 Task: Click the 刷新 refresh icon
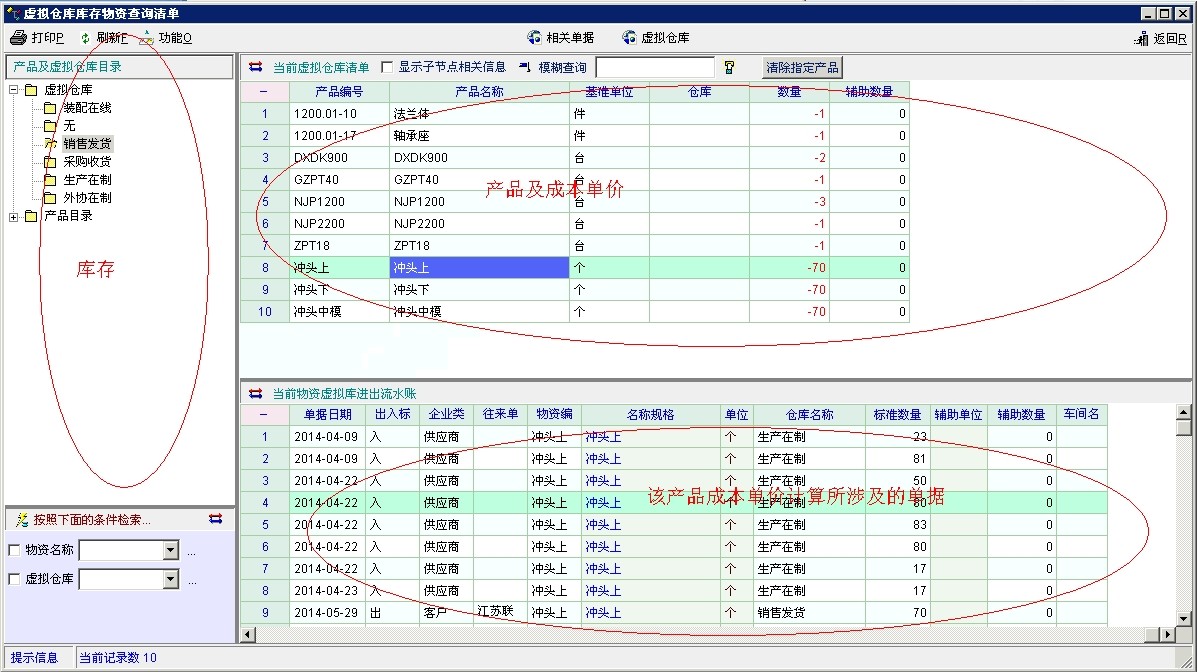(86, 38)
